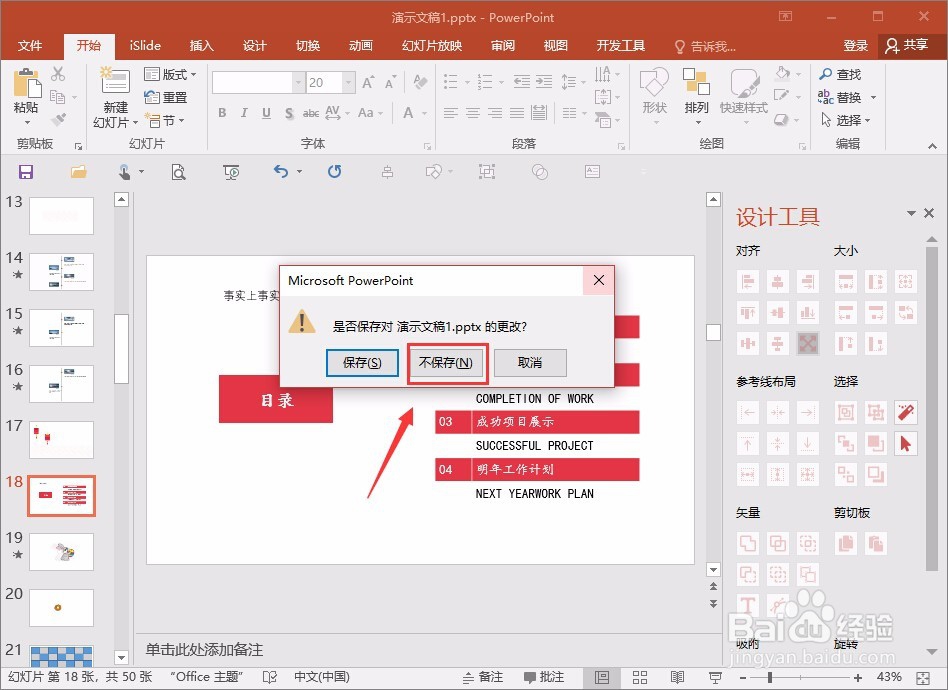Viewport: 948px width, 690px height.
Task: Close the 设计工具 panel
Action: pos(929,213)
